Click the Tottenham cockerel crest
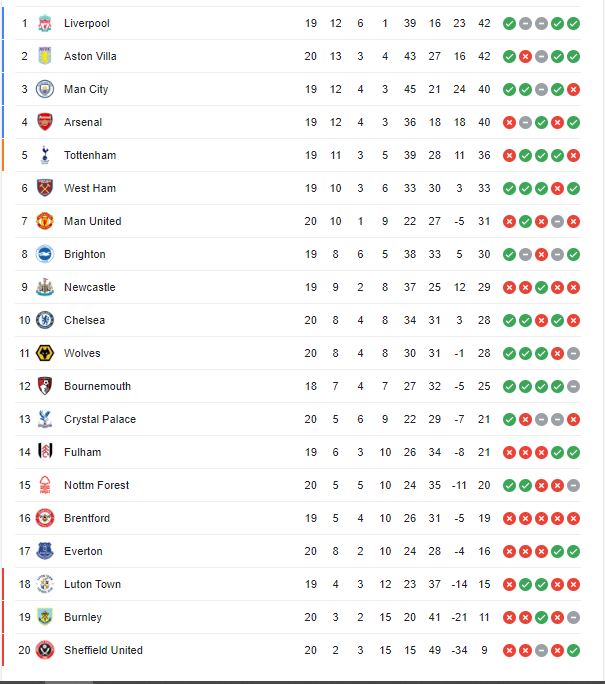This screenshot has height=684, width=605. coord(44,155)
